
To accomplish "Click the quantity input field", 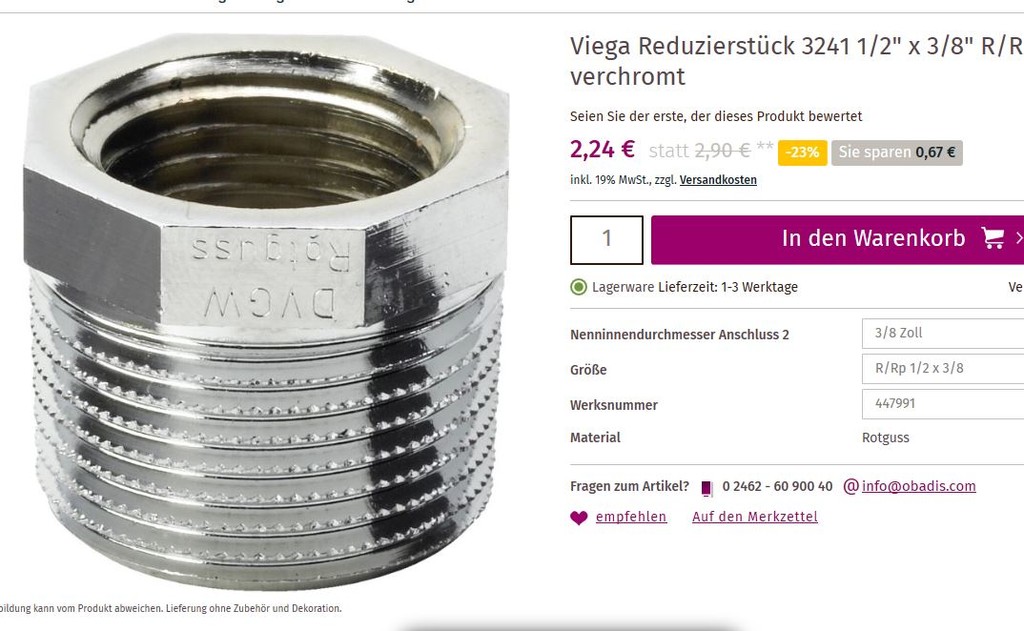I will (x=607, y=240).
